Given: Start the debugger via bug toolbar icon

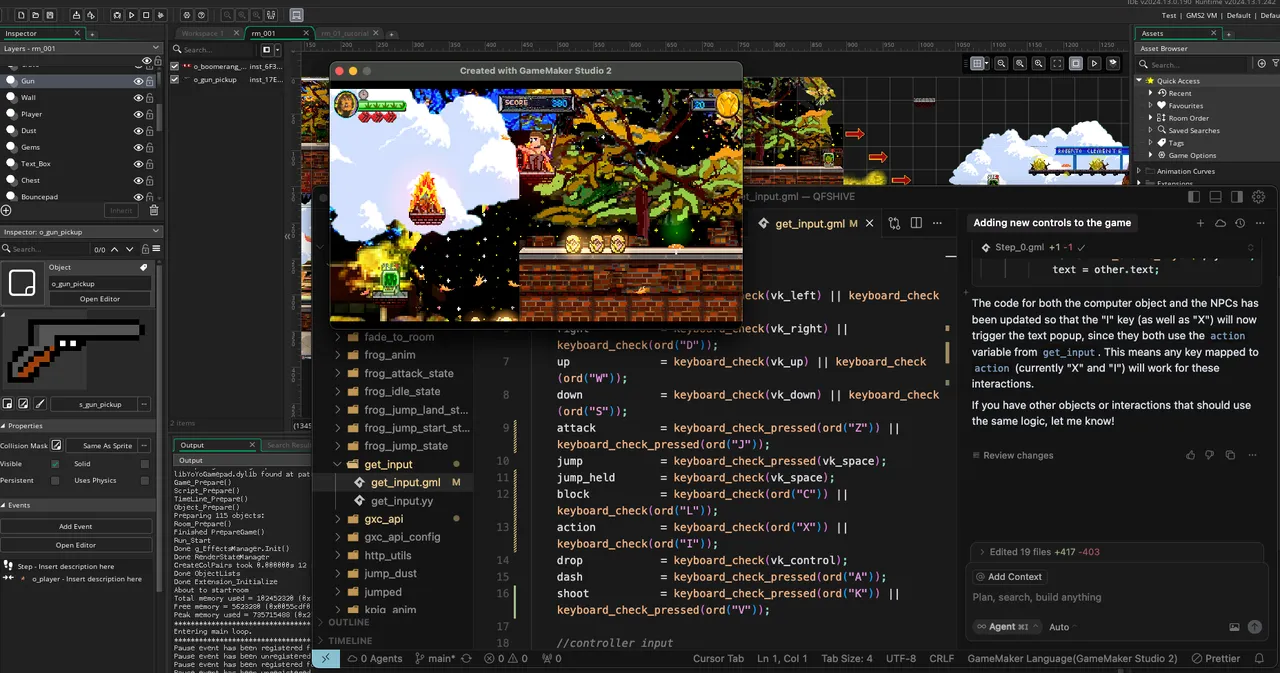Looking at the screenshot, I should click(x=117, y=15).
